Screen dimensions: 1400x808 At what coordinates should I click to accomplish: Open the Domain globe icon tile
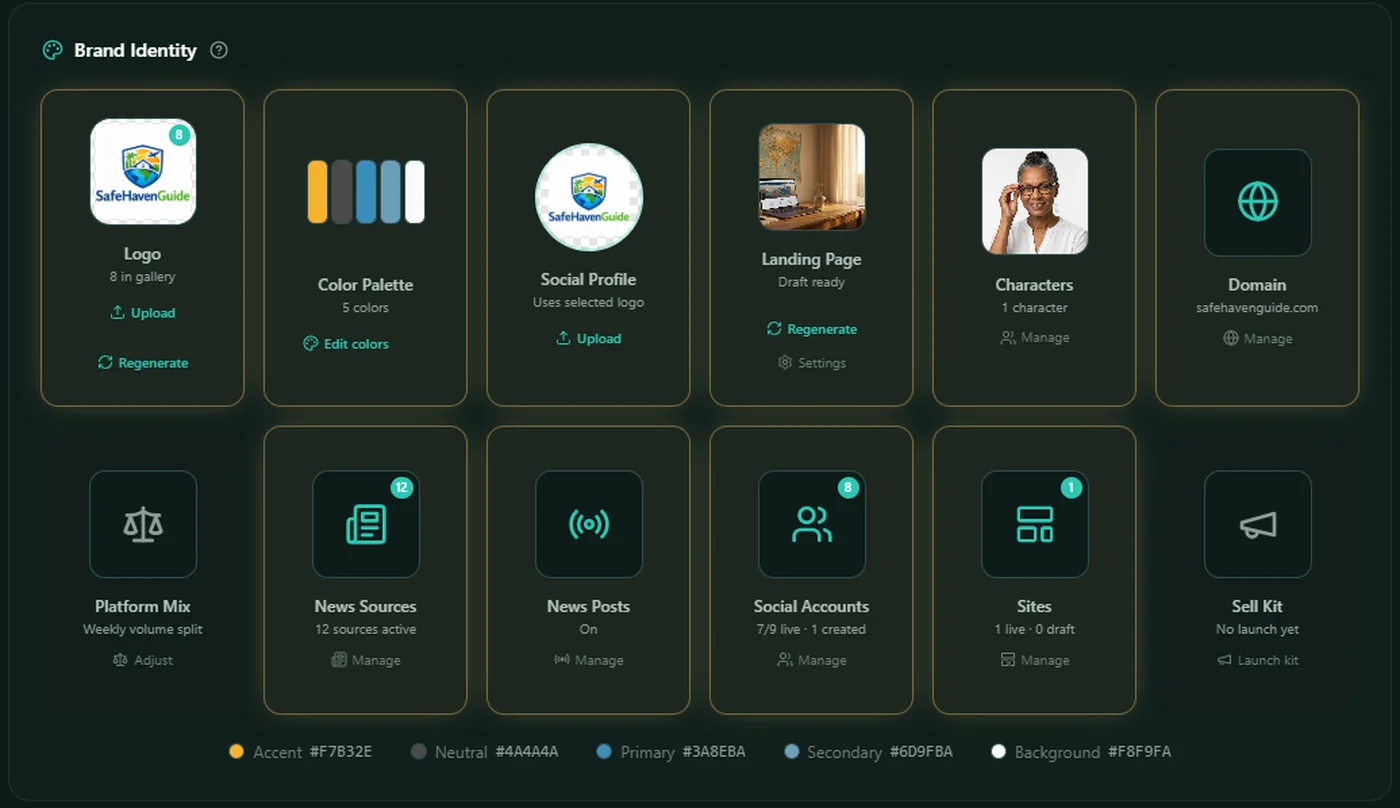click(x=1258, y=202)
